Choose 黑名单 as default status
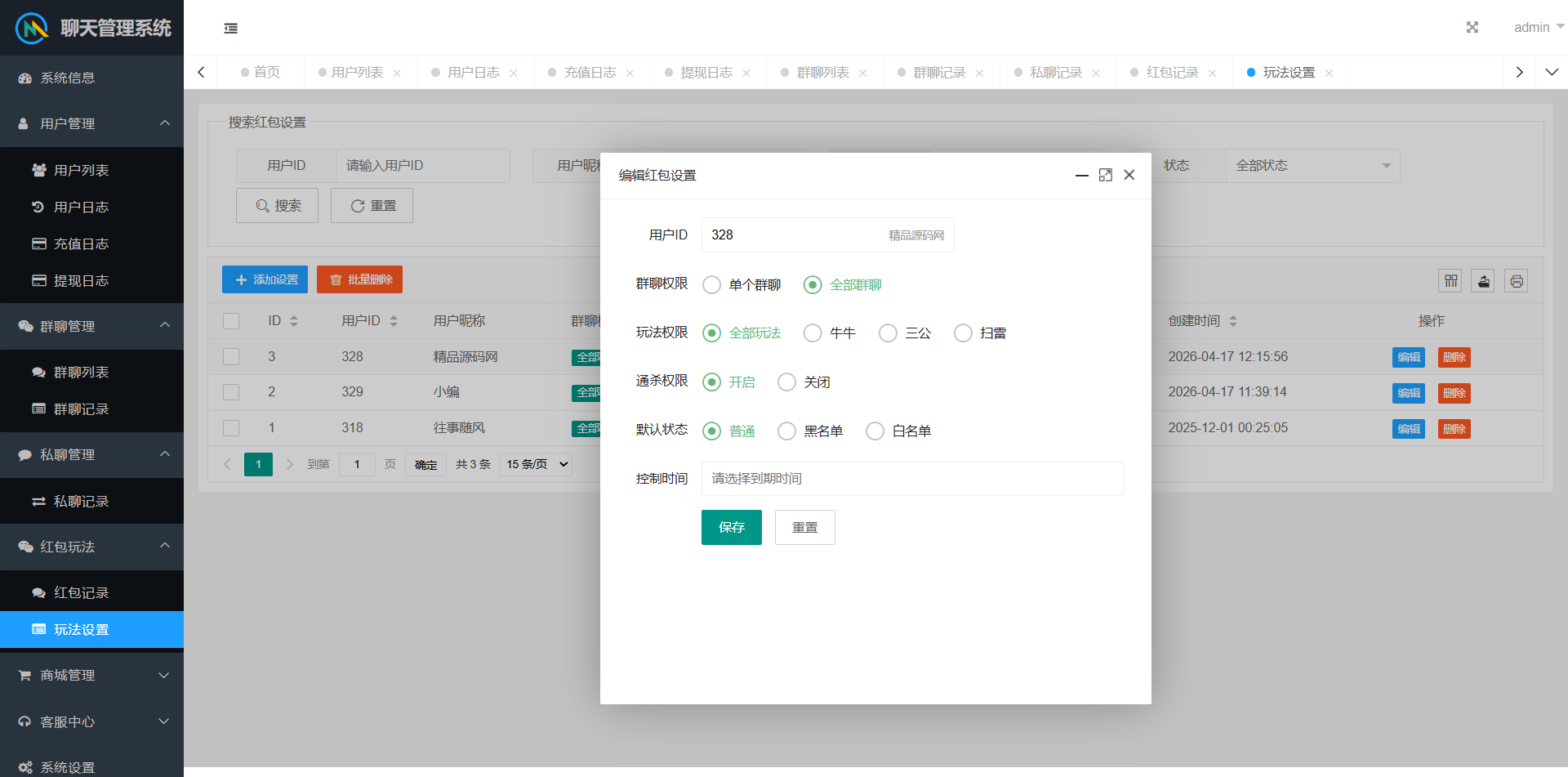Image resolution: width=1568 pixels, height=777 pixels. click(x=786, y=431)
